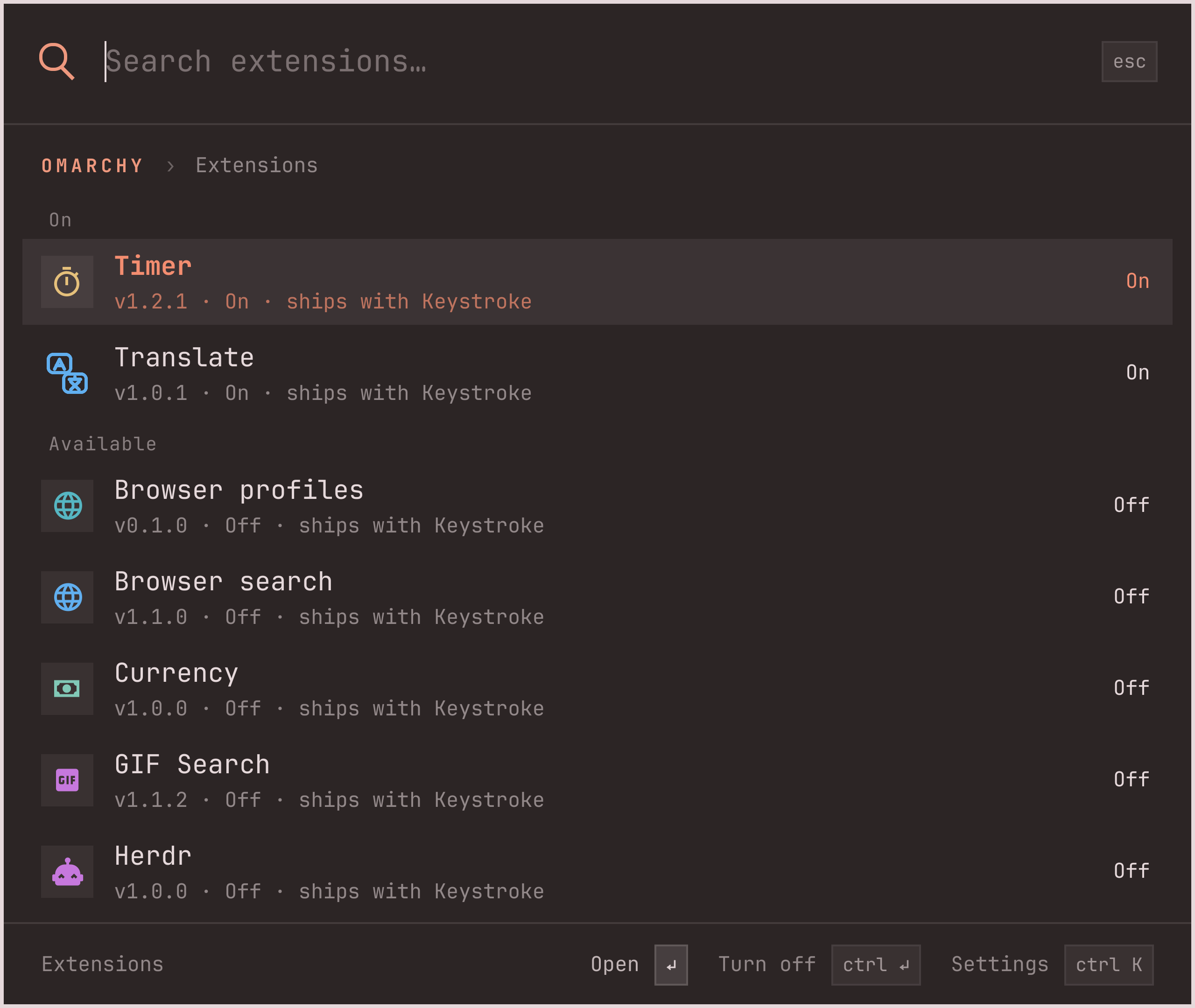
Task: Turn on GIF Search via its Off status
Action: [x=1131, y=779]
